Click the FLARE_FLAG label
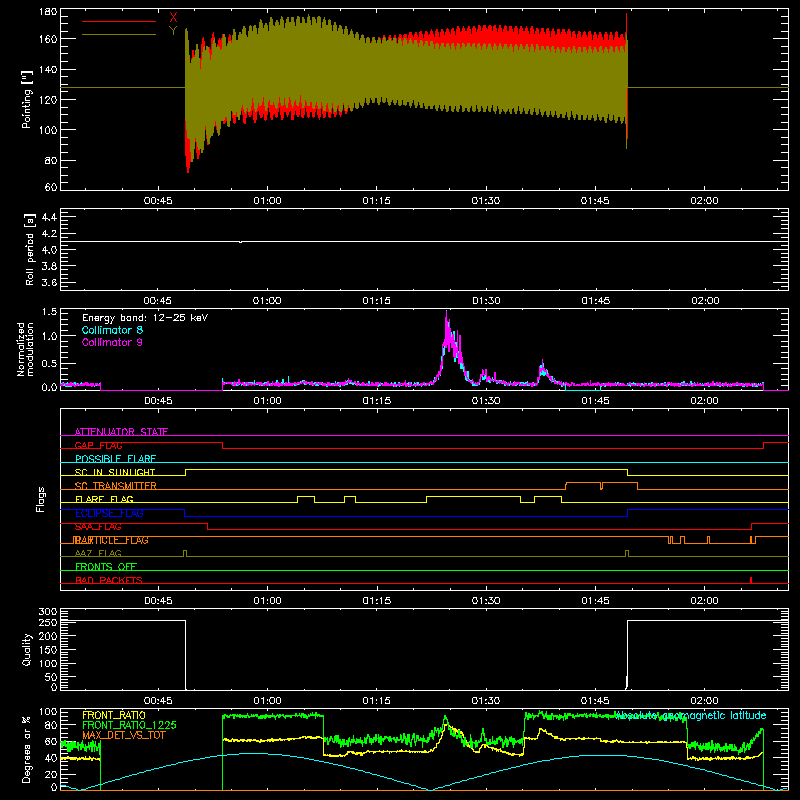Viewport: 800px width, 800px height. [104, 499]
